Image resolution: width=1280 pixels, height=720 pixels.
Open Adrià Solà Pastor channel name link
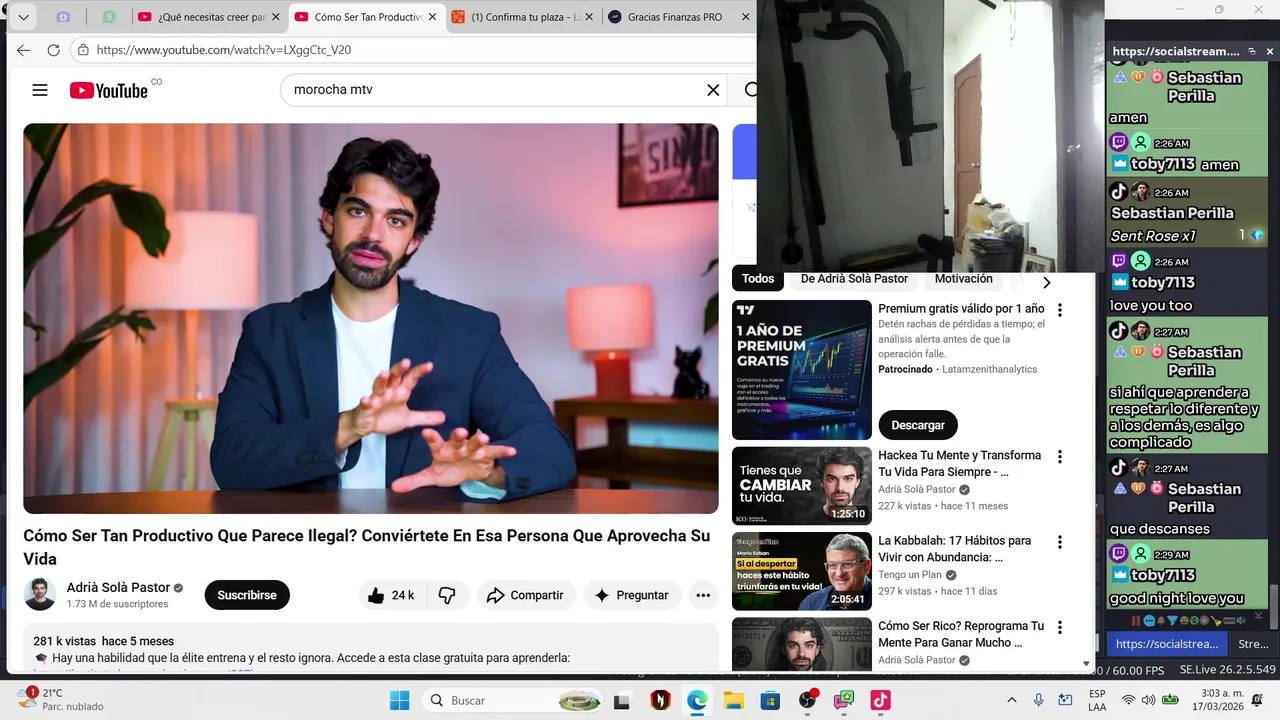click(118, 587)
